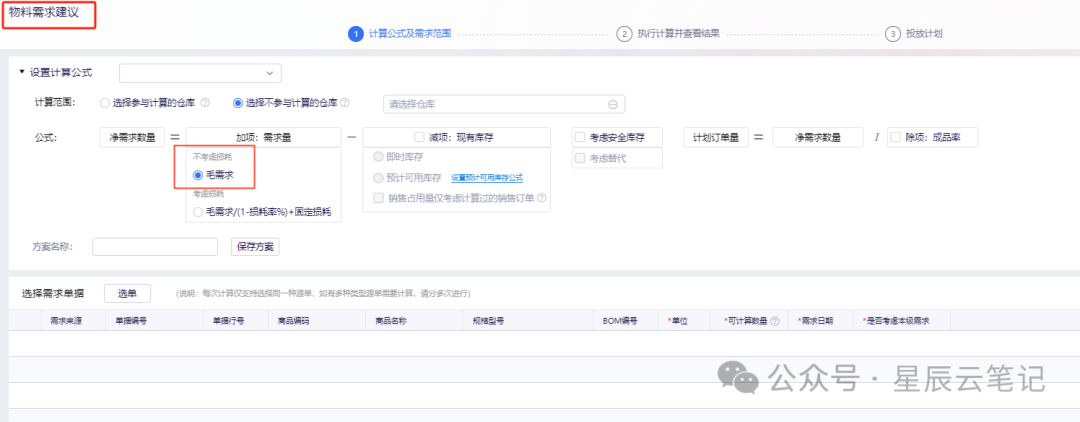Viewport: 1080px width, 422px height.
Task: Click 保存方案 button
Action: [255, 246]
